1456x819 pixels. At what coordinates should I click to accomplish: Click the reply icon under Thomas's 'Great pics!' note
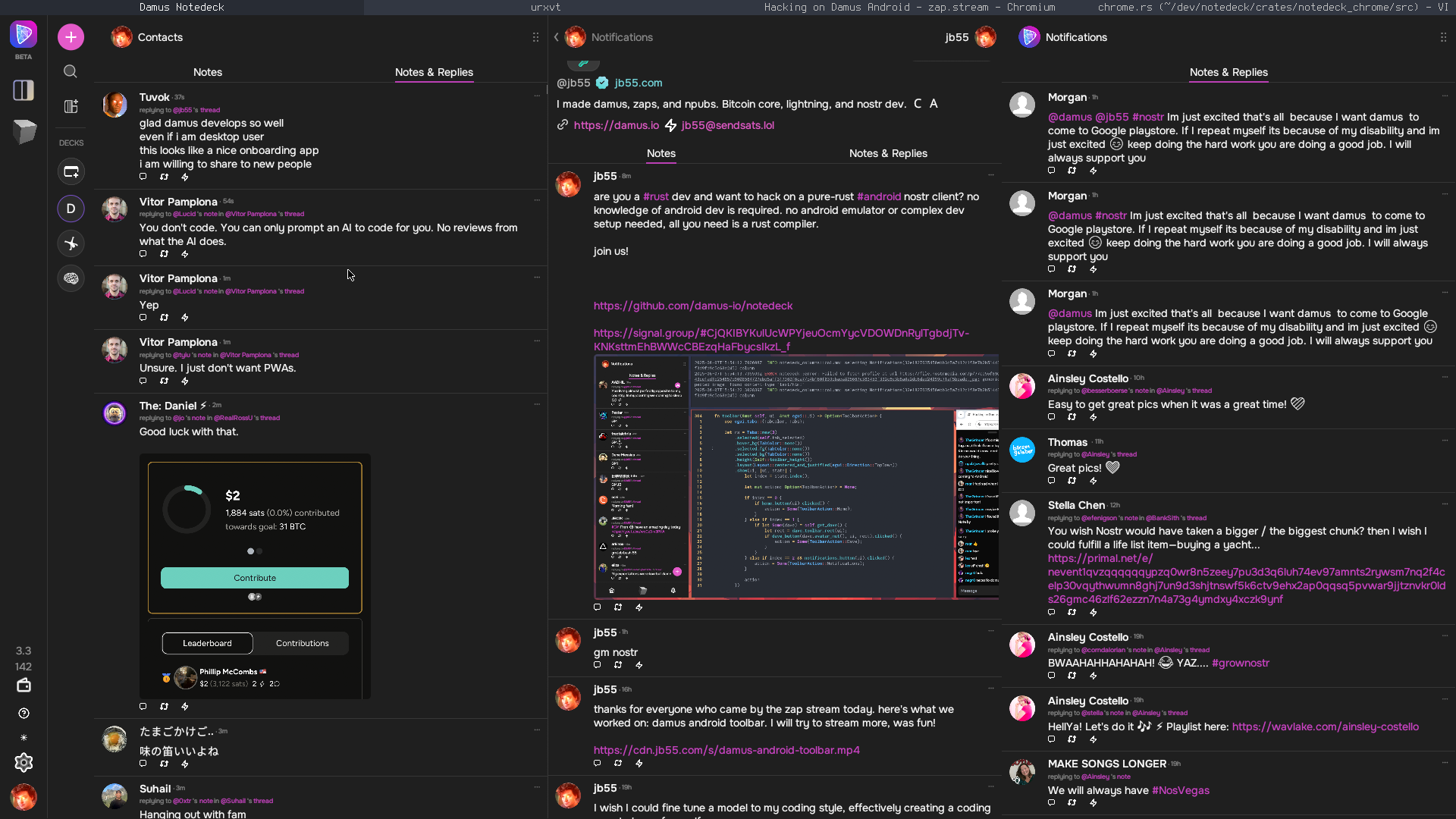pyautogui.click(x=1051, y=481)
